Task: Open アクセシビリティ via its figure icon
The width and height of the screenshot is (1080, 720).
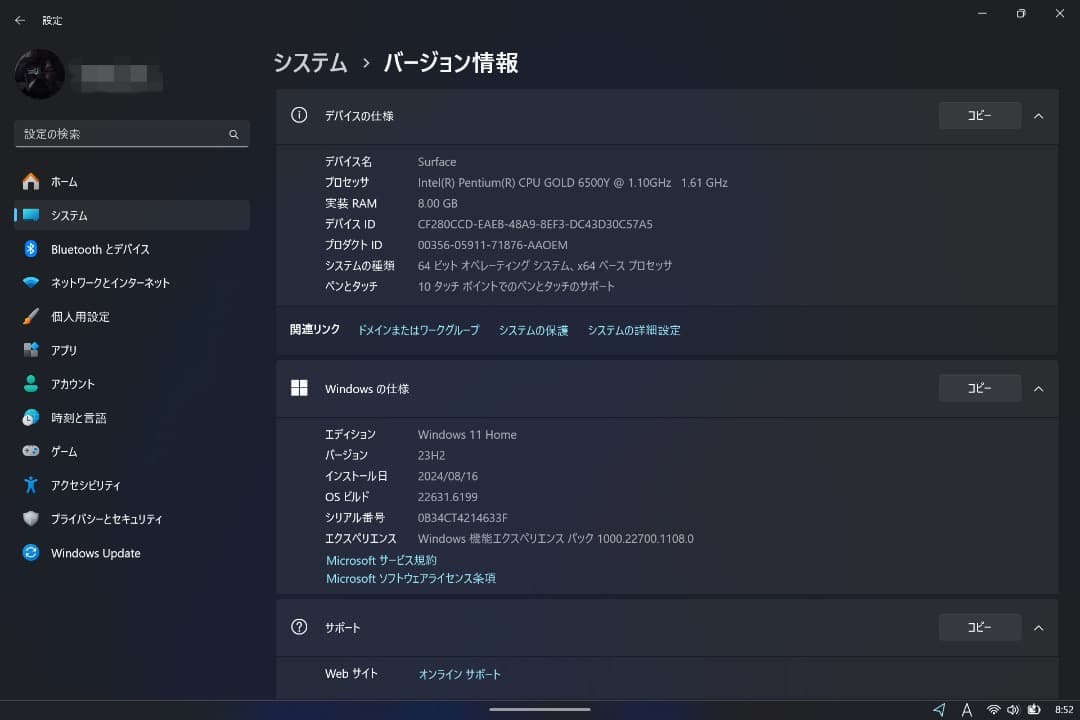Action: [31, 485]
